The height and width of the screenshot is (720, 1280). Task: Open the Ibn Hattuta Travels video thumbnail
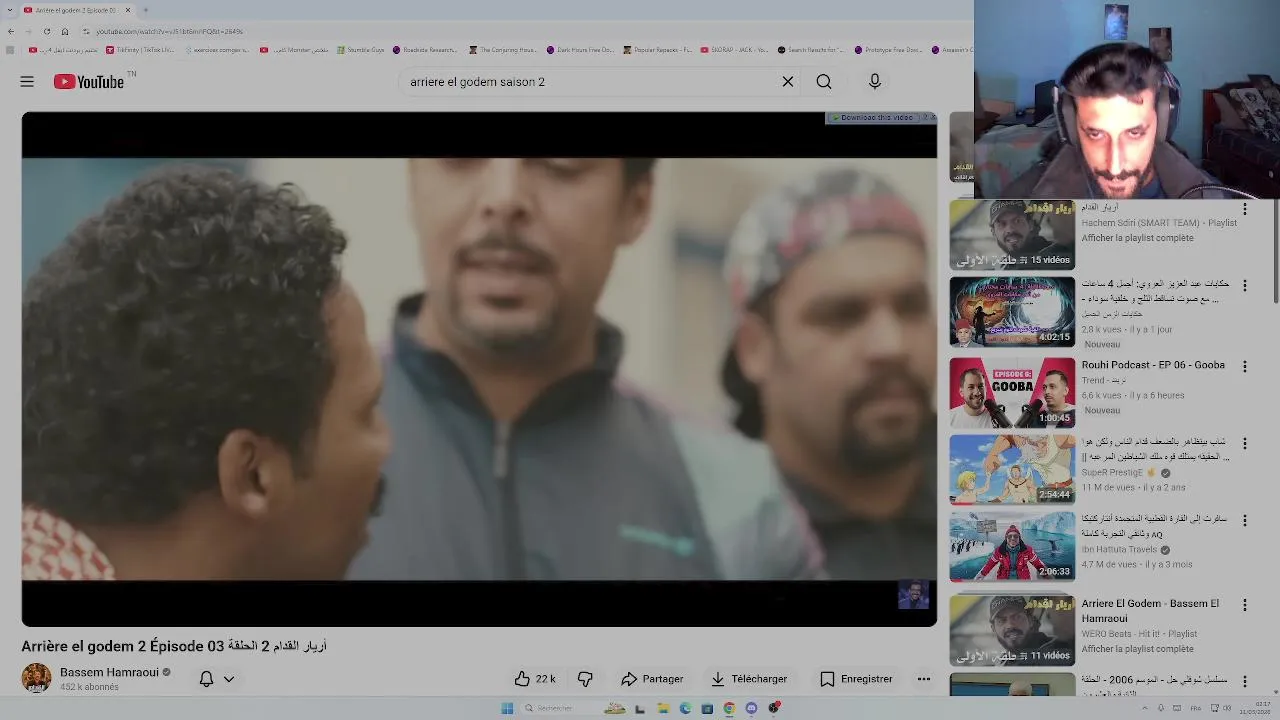(1012, 547)
